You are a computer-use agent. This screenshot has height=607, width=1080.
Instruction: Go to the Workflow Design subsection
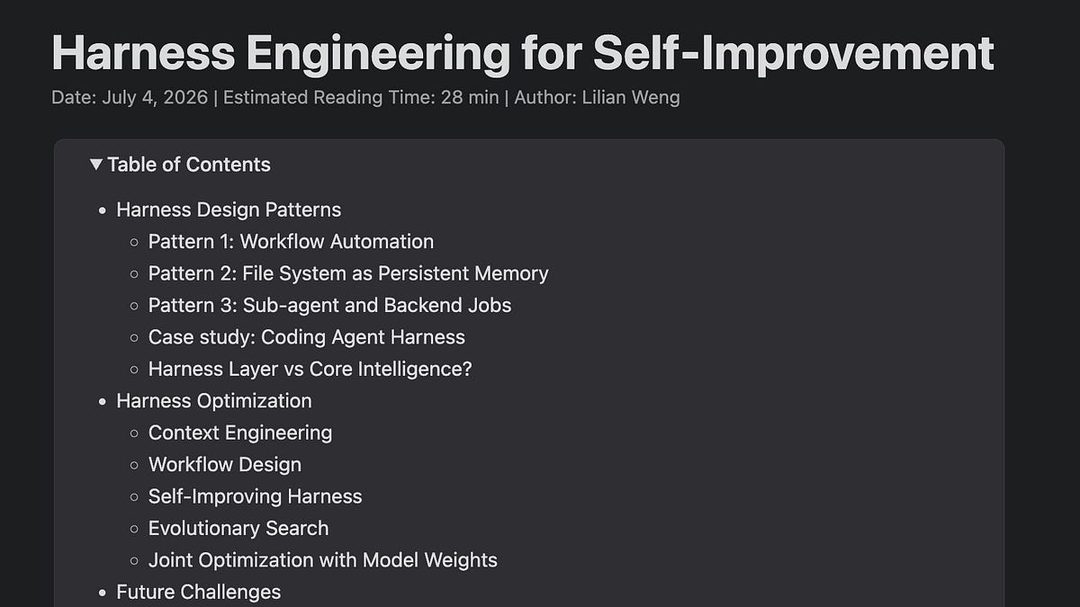tap(225, 464)
